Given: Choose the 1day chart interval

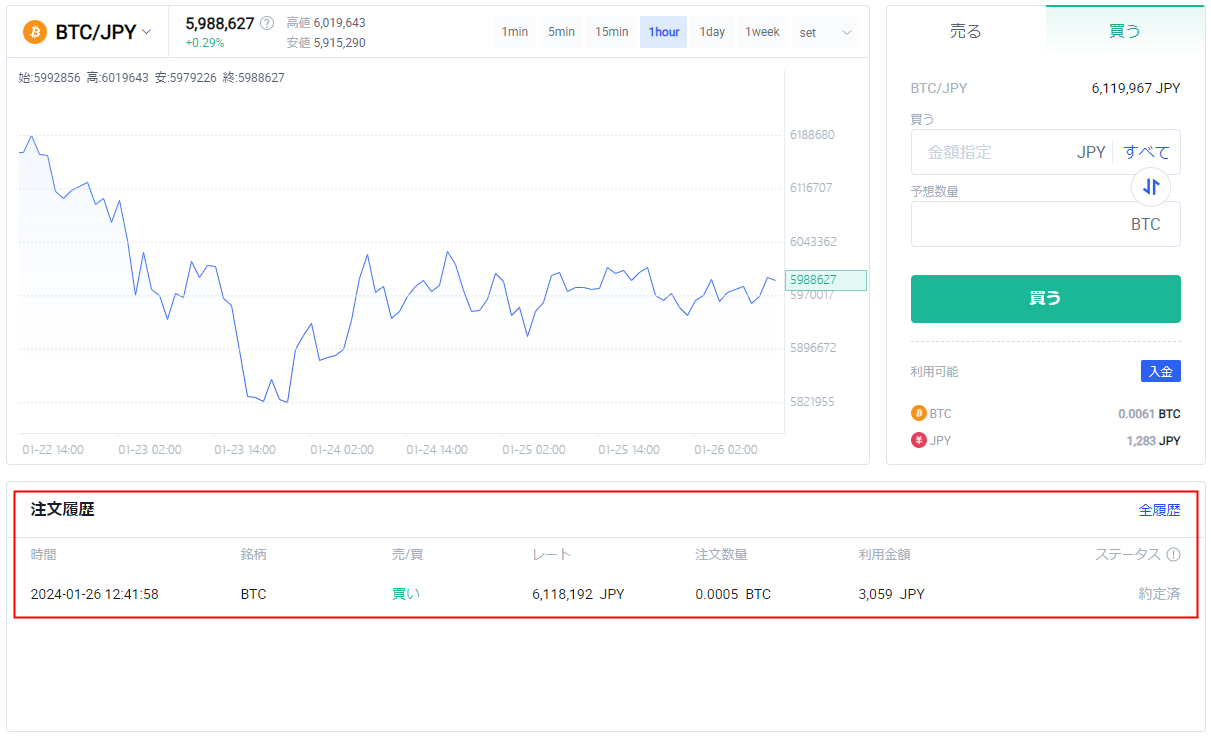Looking at the screenshot, I should 712,32.
